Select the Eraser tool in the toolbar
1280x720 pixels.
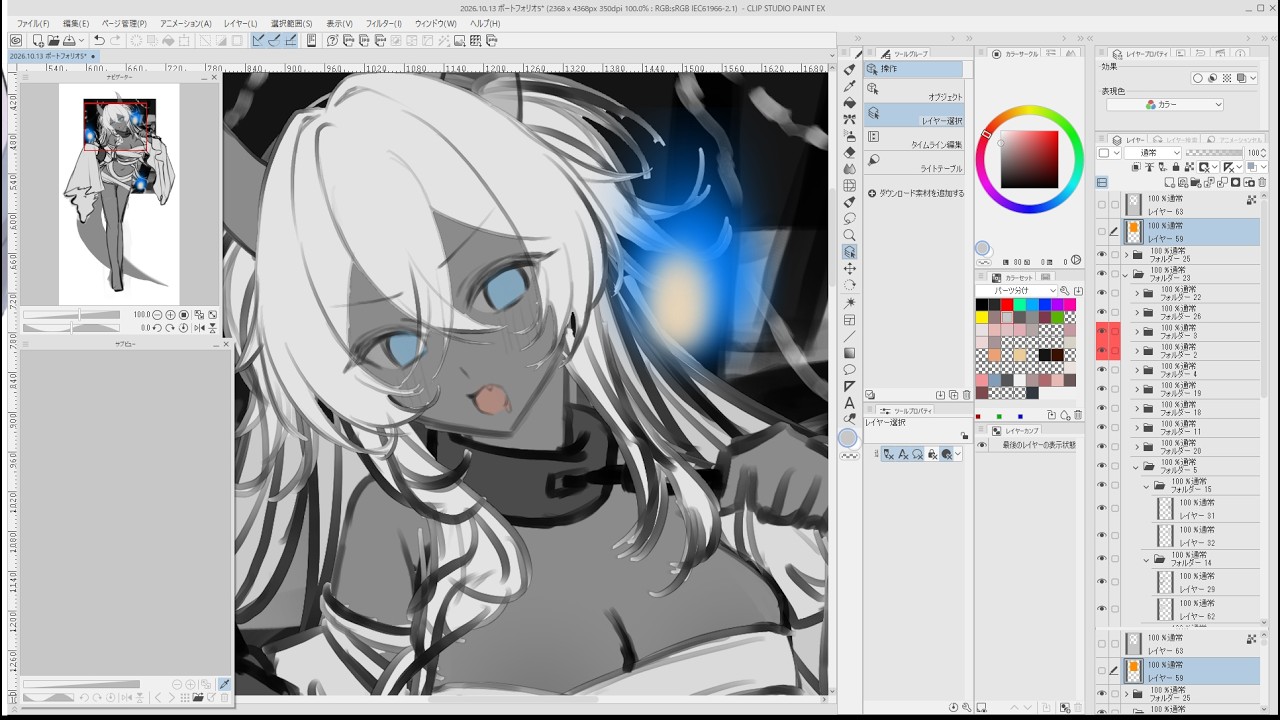pos(850,152)
